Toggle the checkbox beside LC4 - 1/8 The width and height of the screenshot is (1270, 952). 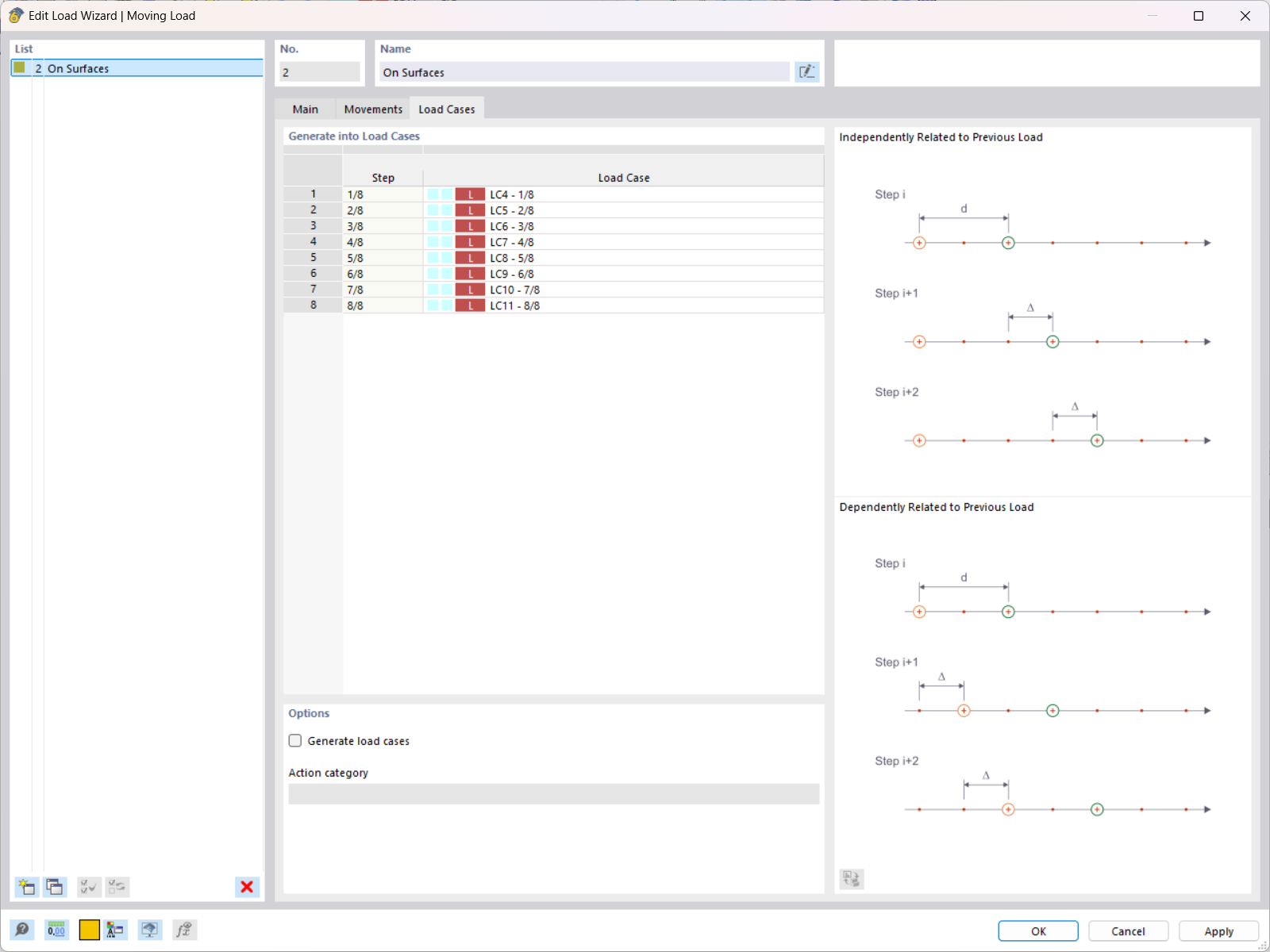click(433, 194)
